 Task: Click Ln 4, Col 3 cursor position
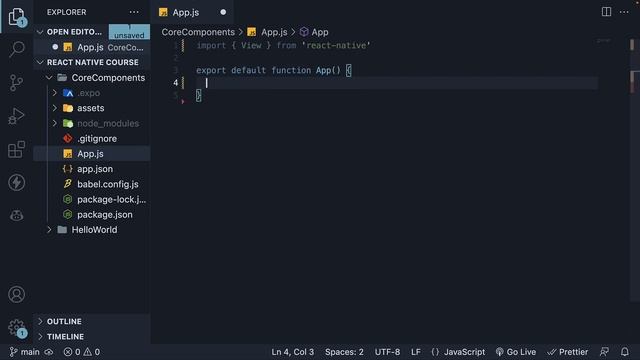293,352
